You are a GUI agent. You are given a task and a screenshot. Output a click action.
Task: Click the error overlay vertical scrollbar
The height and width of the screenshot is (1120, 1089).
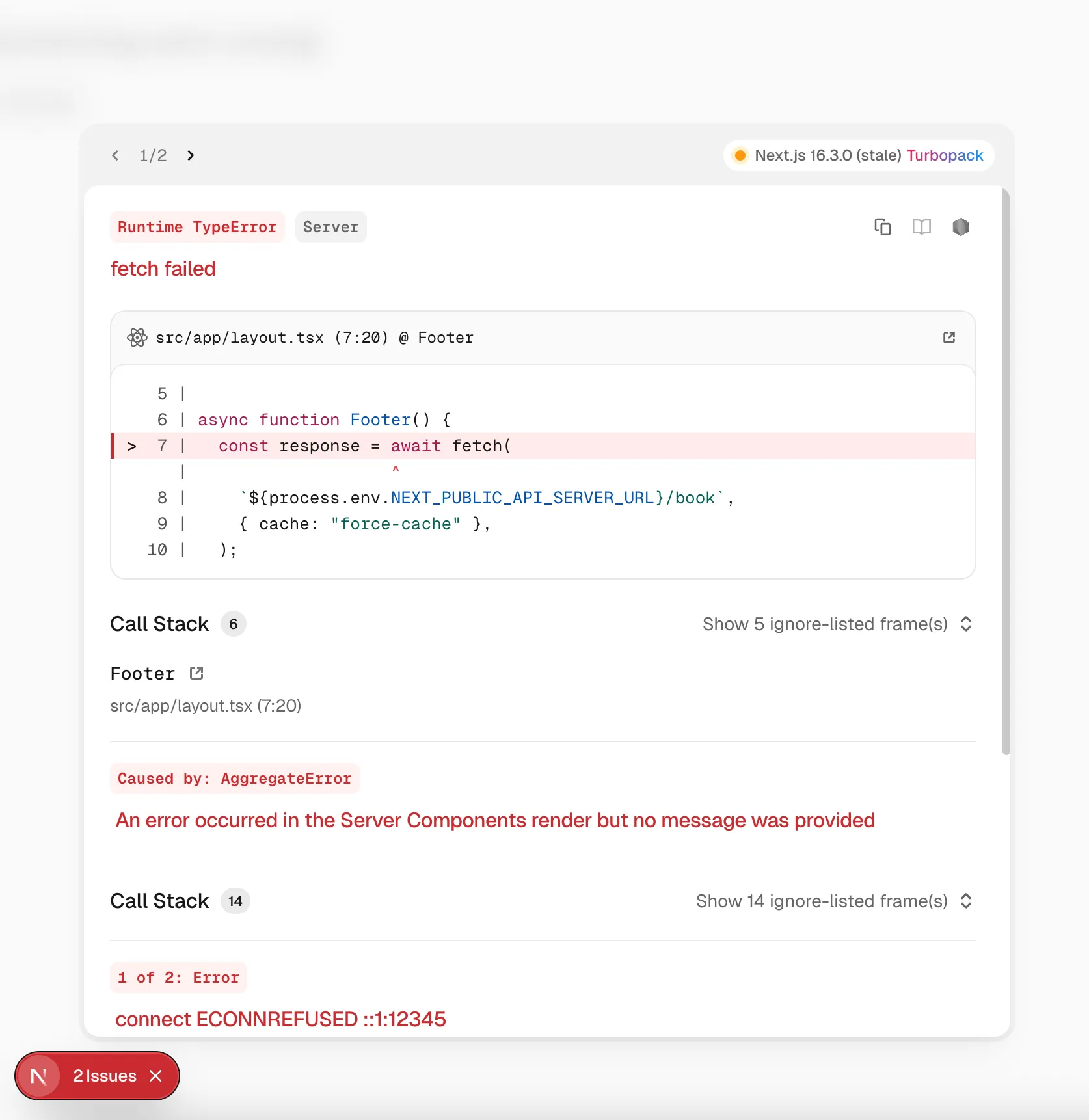1006,472
